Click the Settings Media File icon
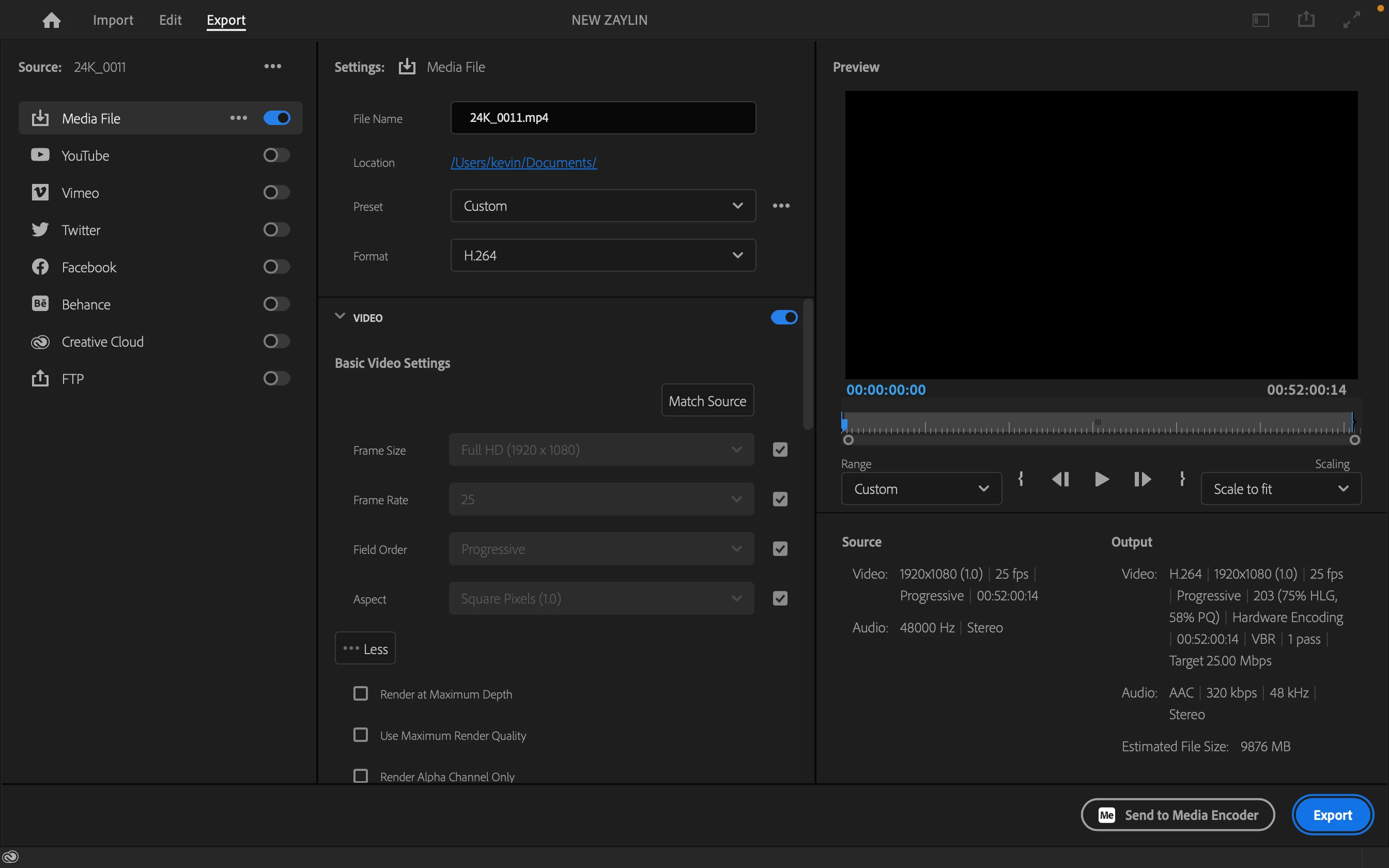 tap(407, 67)
